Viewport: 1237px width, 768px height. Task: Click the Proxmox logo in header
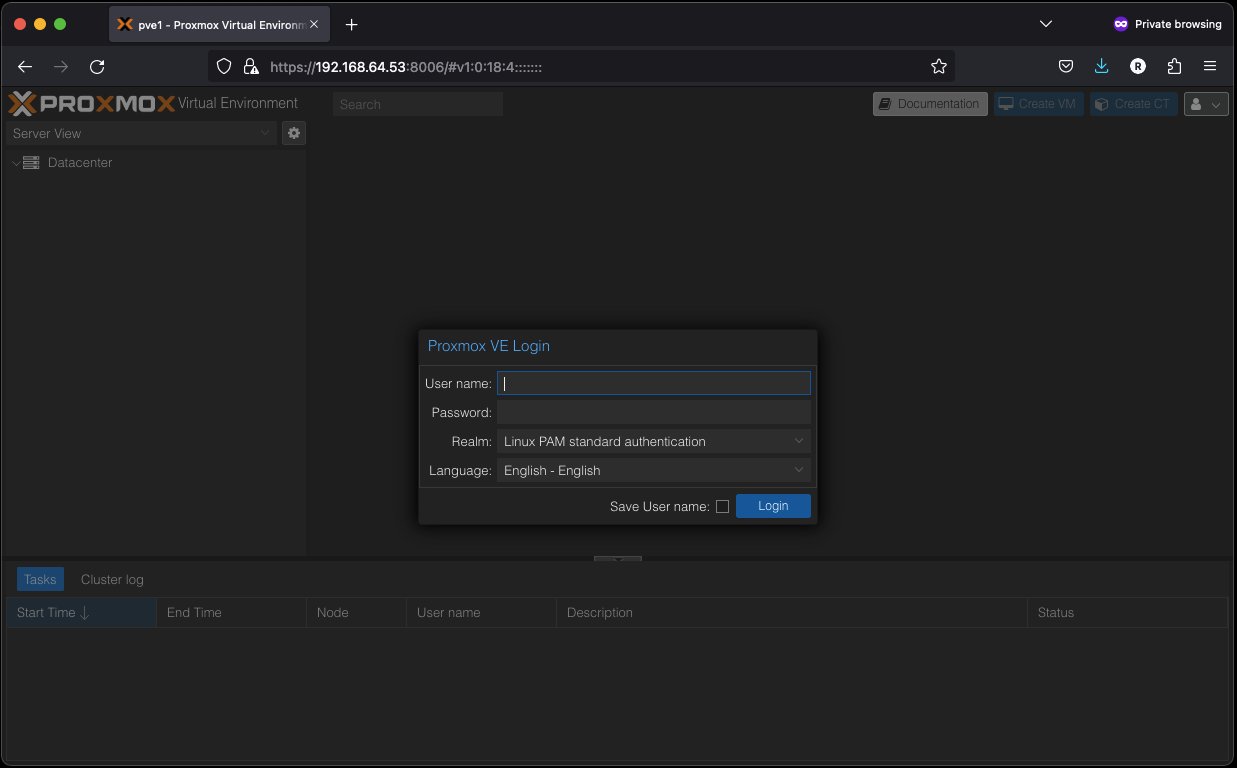pos(92,103)
